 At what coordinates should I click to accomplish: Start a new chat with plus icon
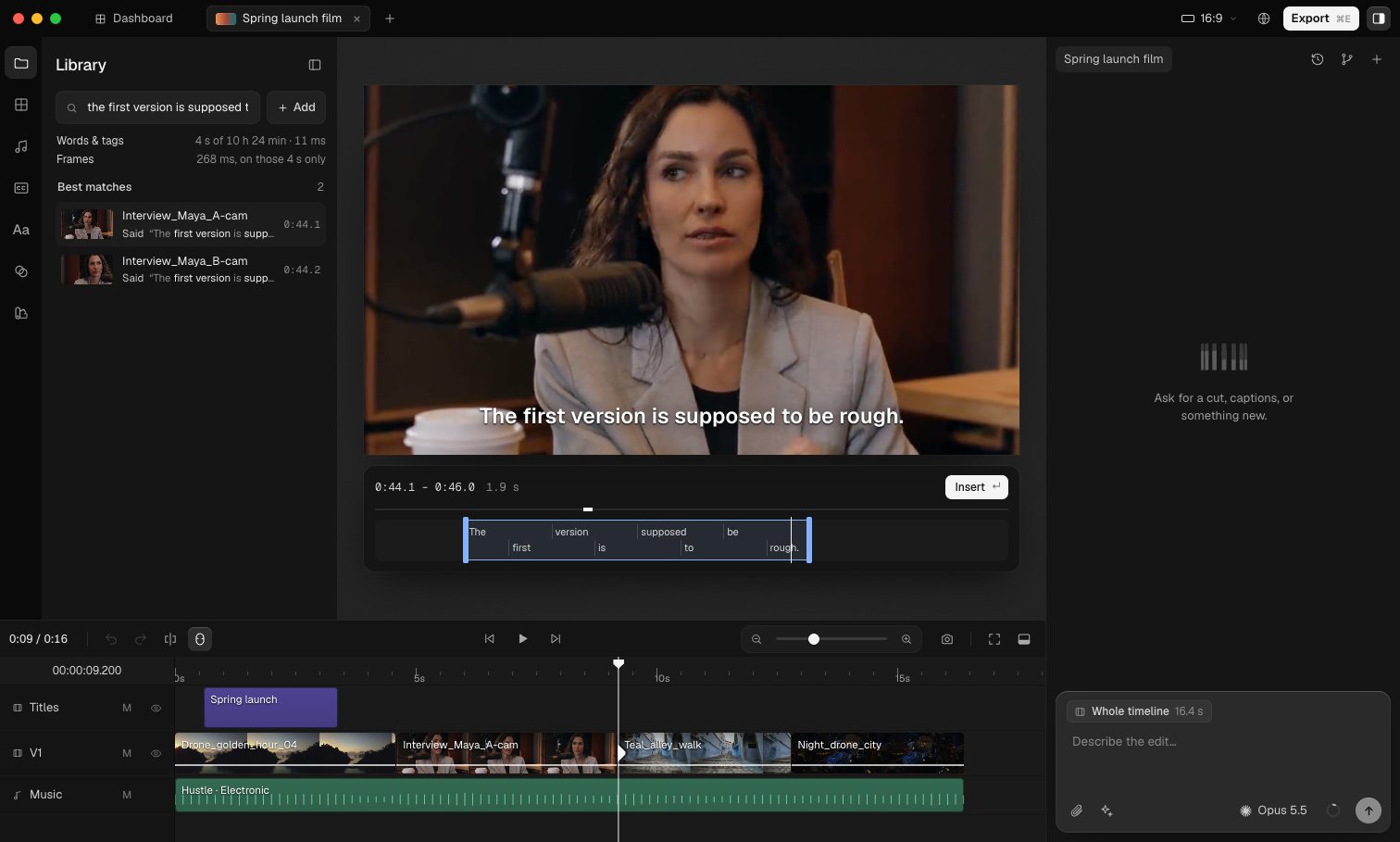click(x=1377, y=59)
